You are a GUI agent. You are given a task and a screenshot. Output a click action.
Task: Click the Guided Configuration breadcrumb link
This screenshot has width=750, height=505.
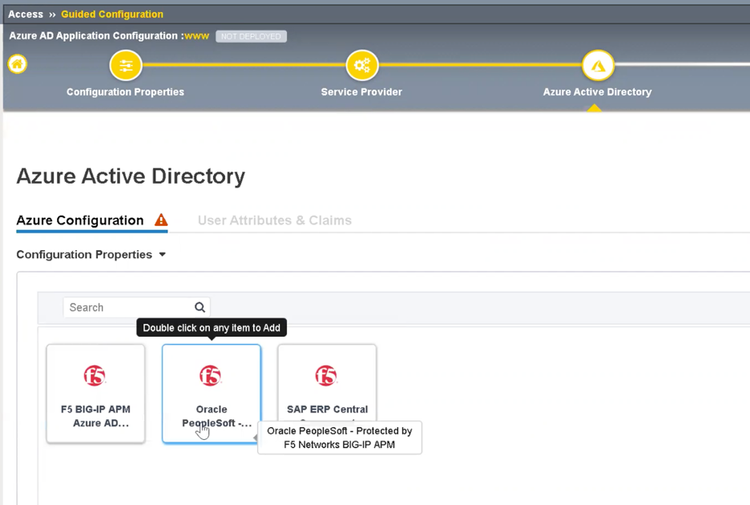pyautogui.click(x=112, y=14)
